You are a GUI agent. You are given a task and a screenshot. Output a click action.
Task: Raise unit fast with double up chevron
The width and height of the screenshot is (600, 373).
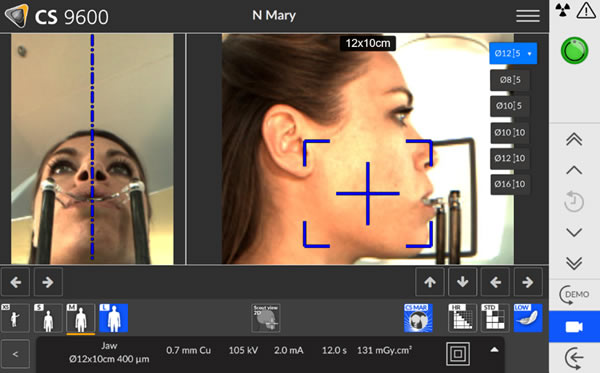[574, 139]
